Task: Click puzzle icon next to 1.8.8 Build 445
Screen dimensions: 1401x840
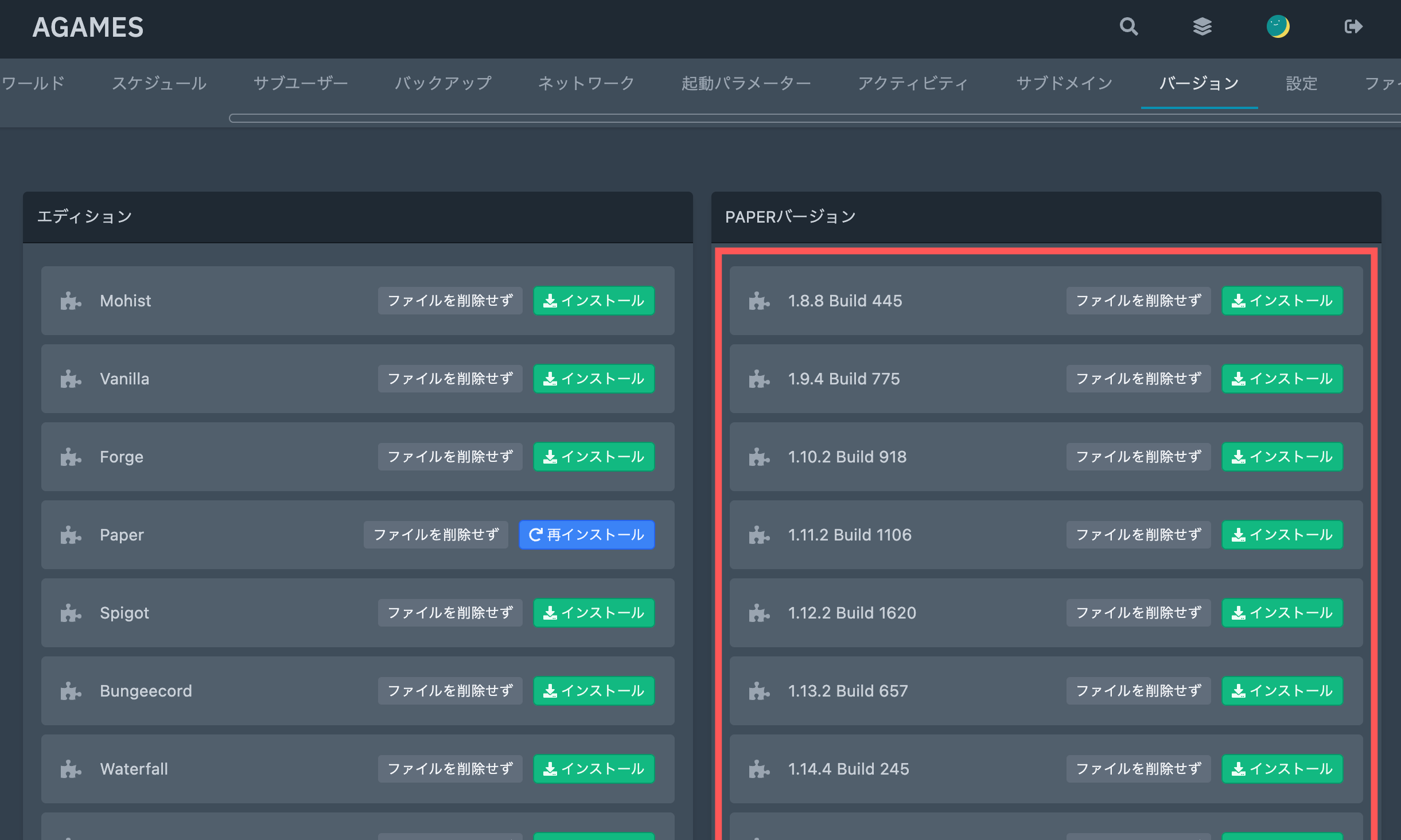Action: pyautogui.click(x=759, y=301)
